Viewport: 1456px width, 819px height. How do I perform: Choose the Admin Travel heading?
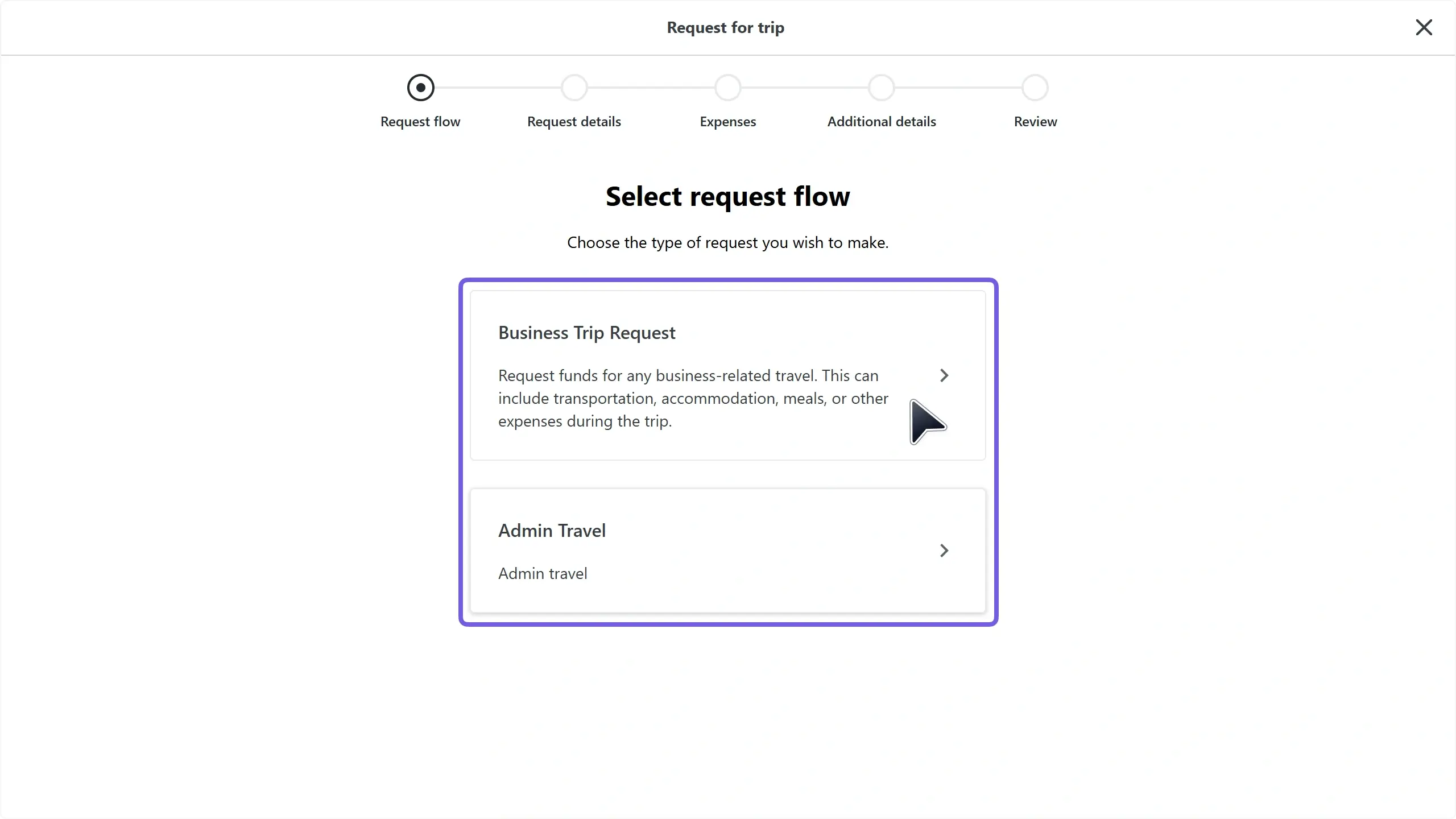coord(552,531)
